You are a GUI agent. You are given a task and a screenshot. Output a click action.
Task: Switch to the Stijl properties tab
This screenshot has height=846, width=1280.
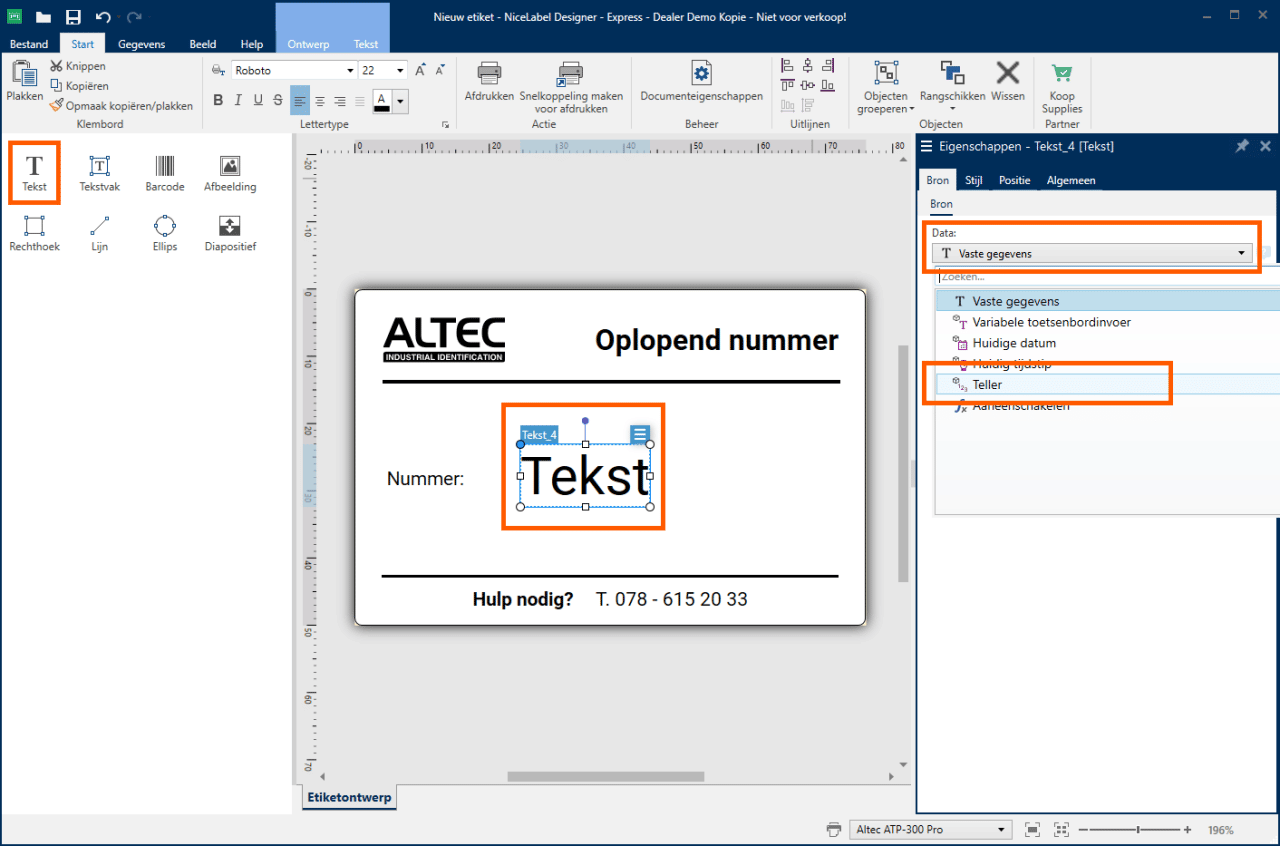[x=973, y=180]
